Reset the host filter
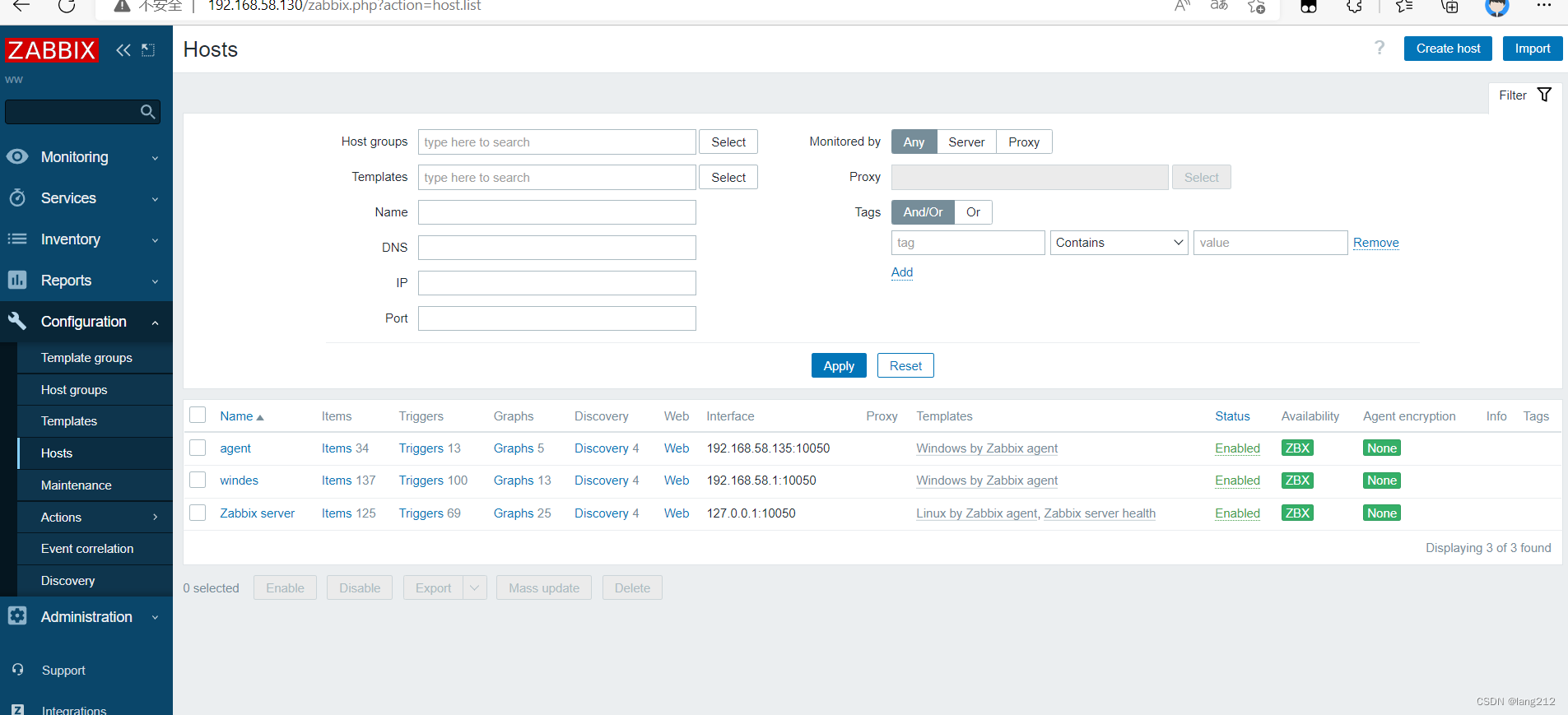1568x715 pixels. pos(905,365)
